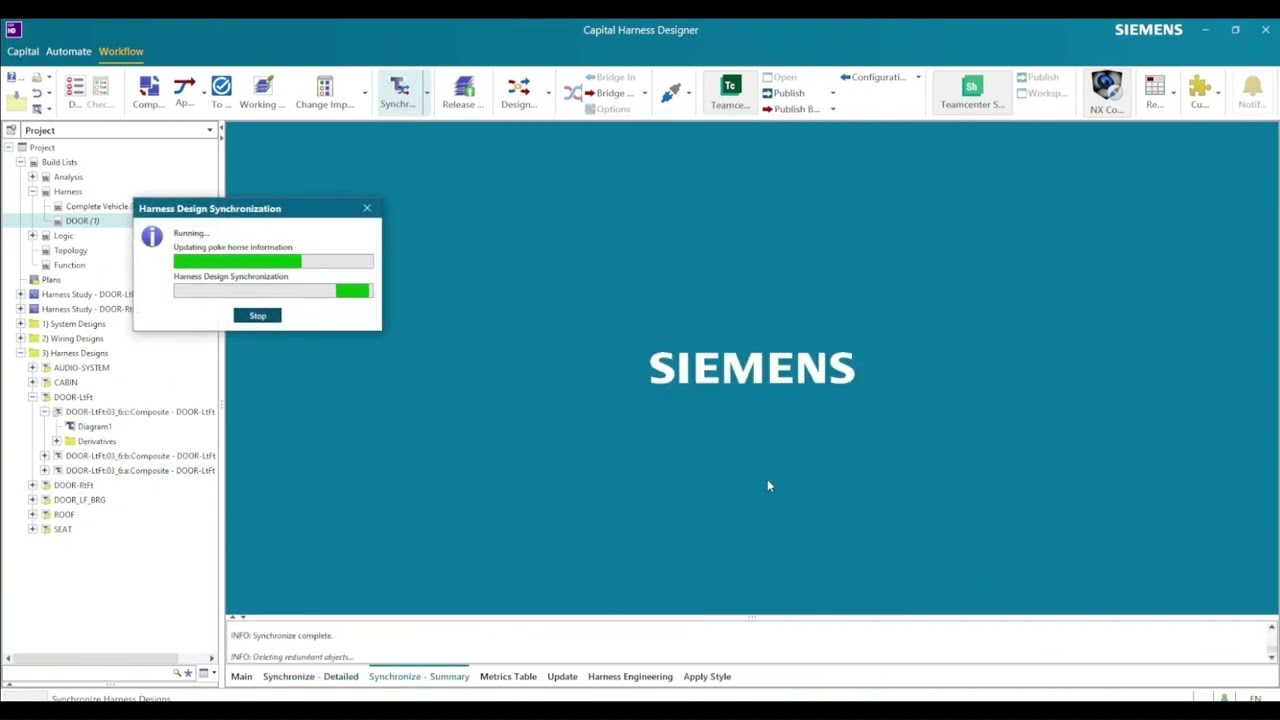Open the Teamcenter Tc icon

730,86
